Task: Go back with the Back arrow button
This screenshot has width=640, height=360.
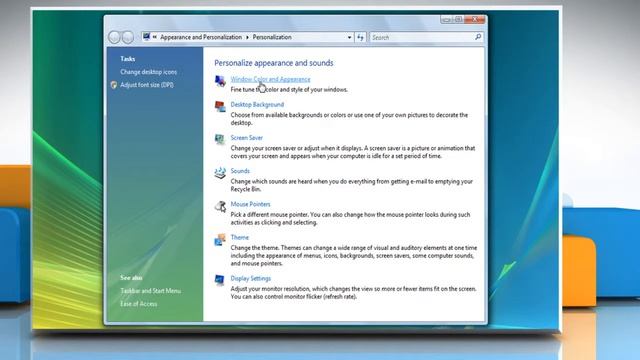Action: pos(114,37)
